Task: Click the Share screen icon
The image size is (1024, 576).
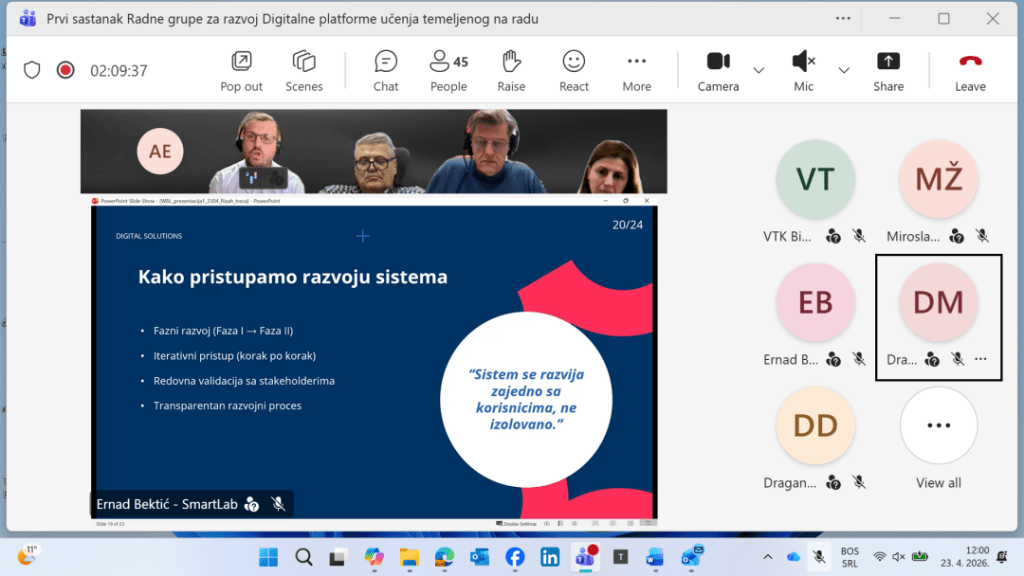Action: pyautogui.click(x=888, y=71)
